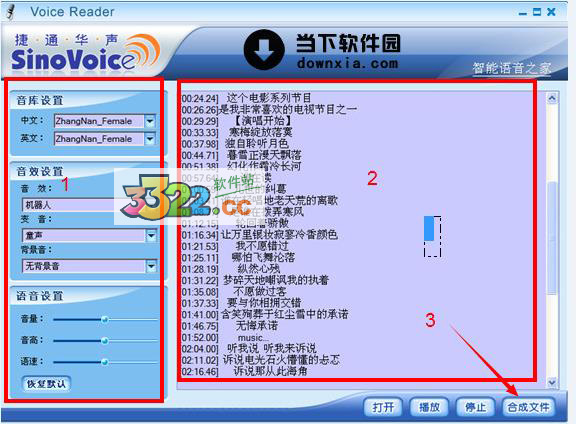
Task: Click the microphone icon in title bar
Action: coord(11,12)
